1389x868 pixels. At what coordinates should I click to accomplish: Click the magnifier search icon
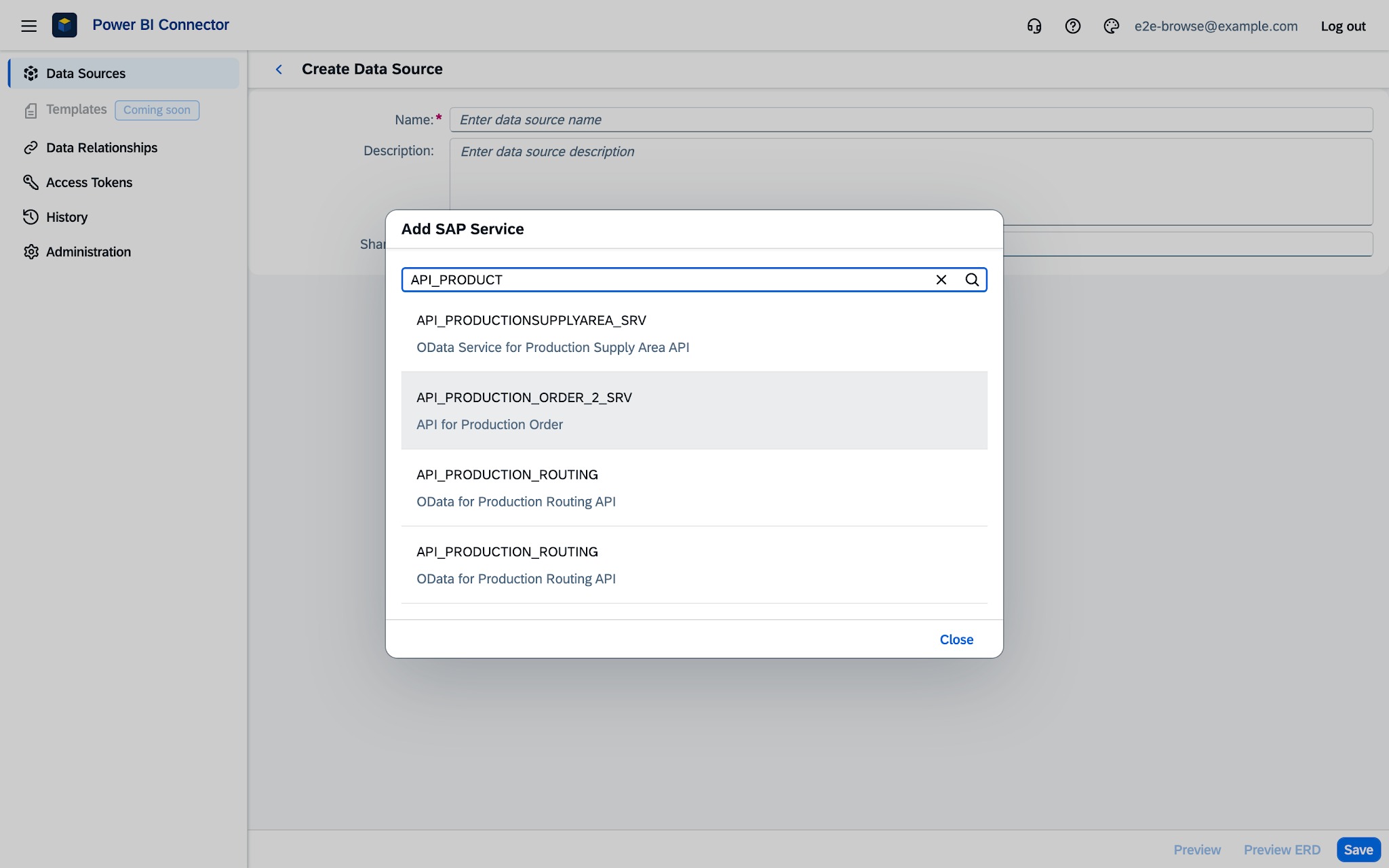tap(972, 279)
